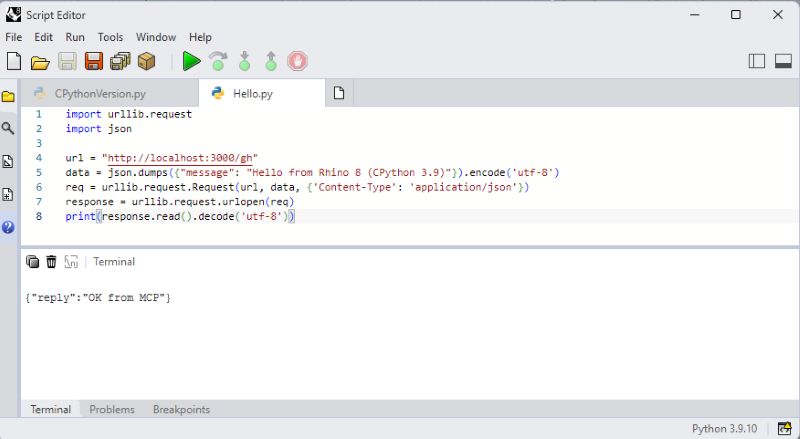Click the print statement on line 8
Viewport: 800px width, 439px height.
180,216
